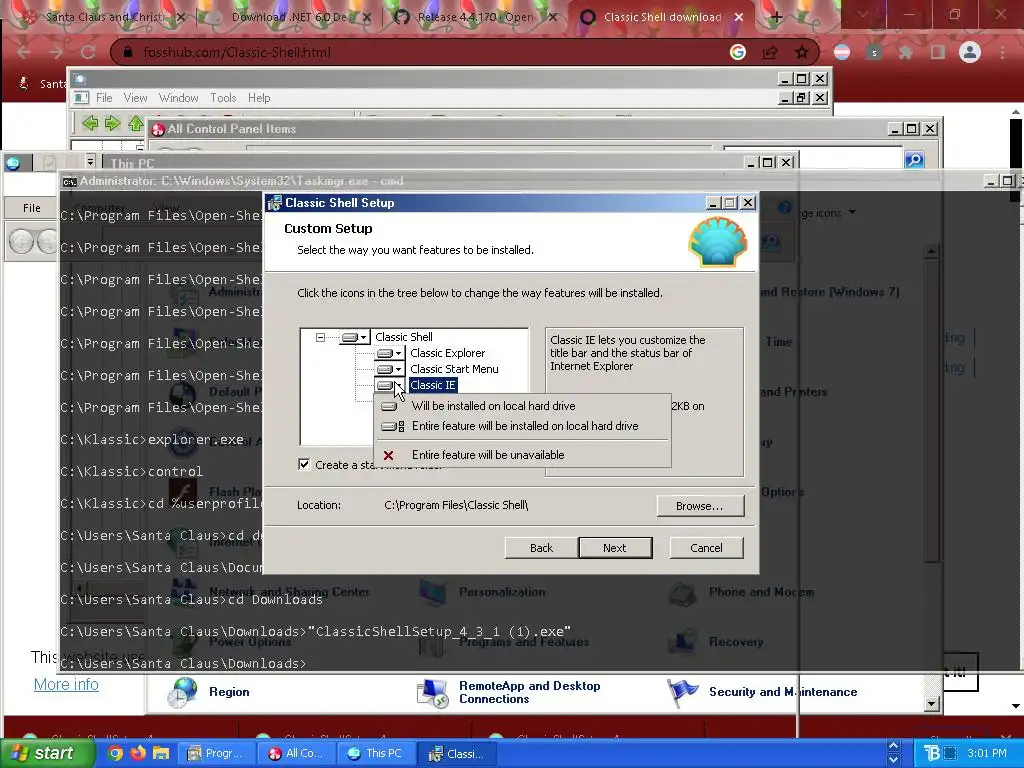
Task: Switch to the 'Classi...' taskbar button
Action: click(x=456, y=753)
